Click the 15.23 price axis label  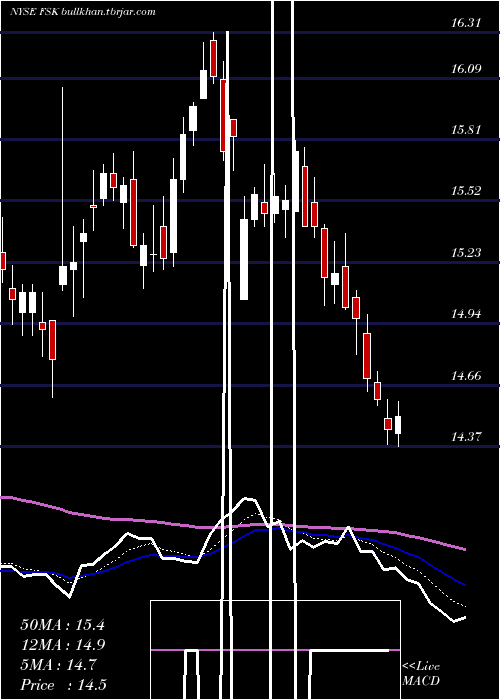466,253
